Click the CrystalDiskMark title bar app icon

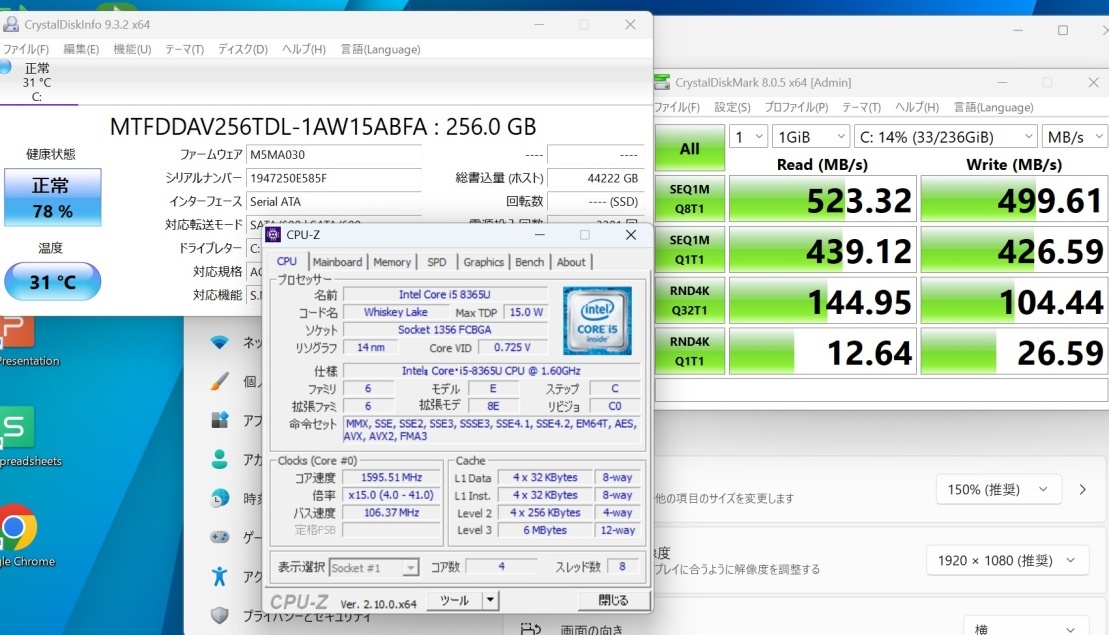pos(662,82)
